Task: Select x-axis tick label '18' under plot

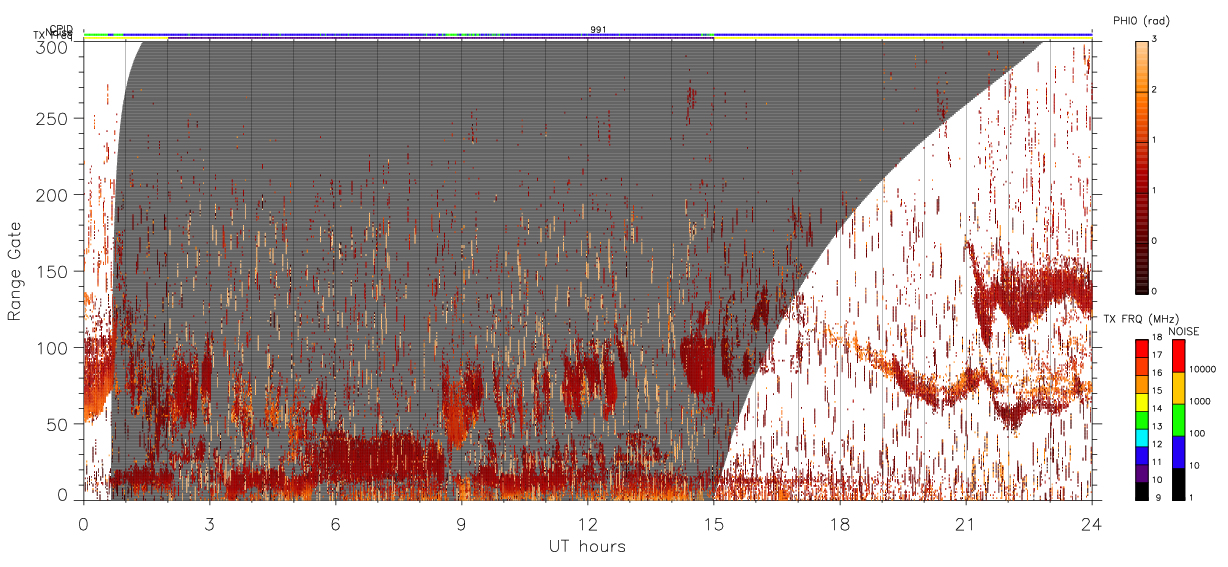Action: (839, 523)
